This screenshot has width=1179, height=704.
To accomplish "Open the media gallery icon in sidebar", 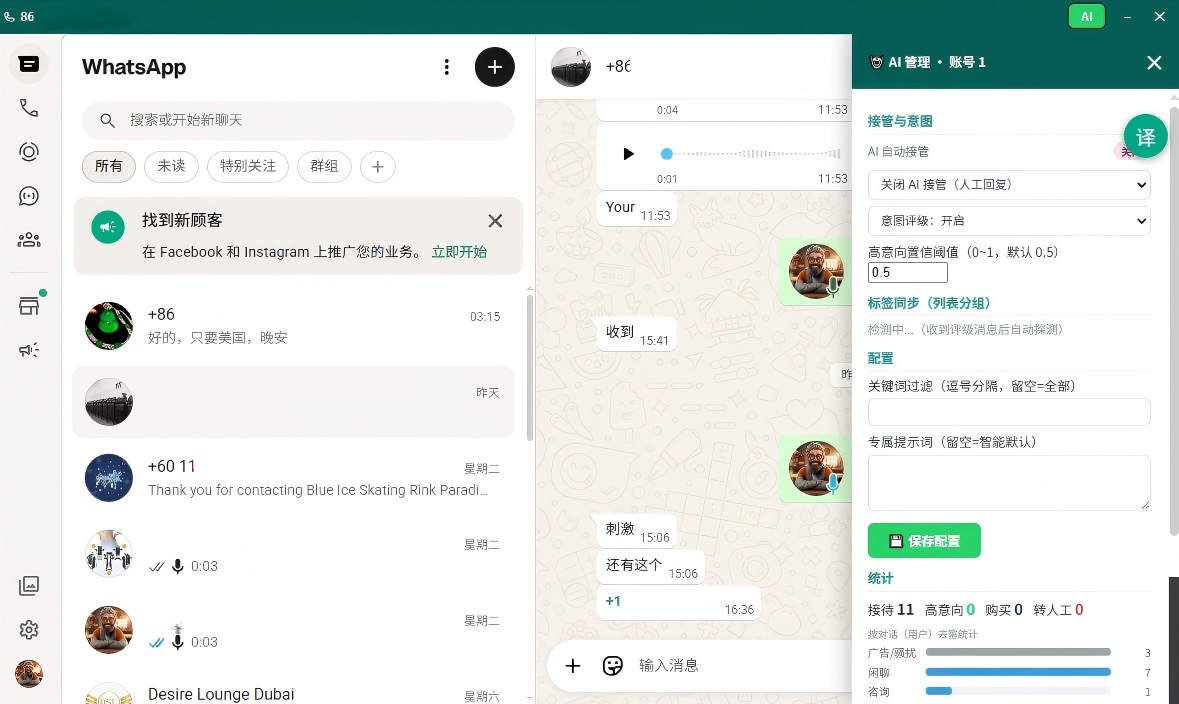I will coord(29,586).
